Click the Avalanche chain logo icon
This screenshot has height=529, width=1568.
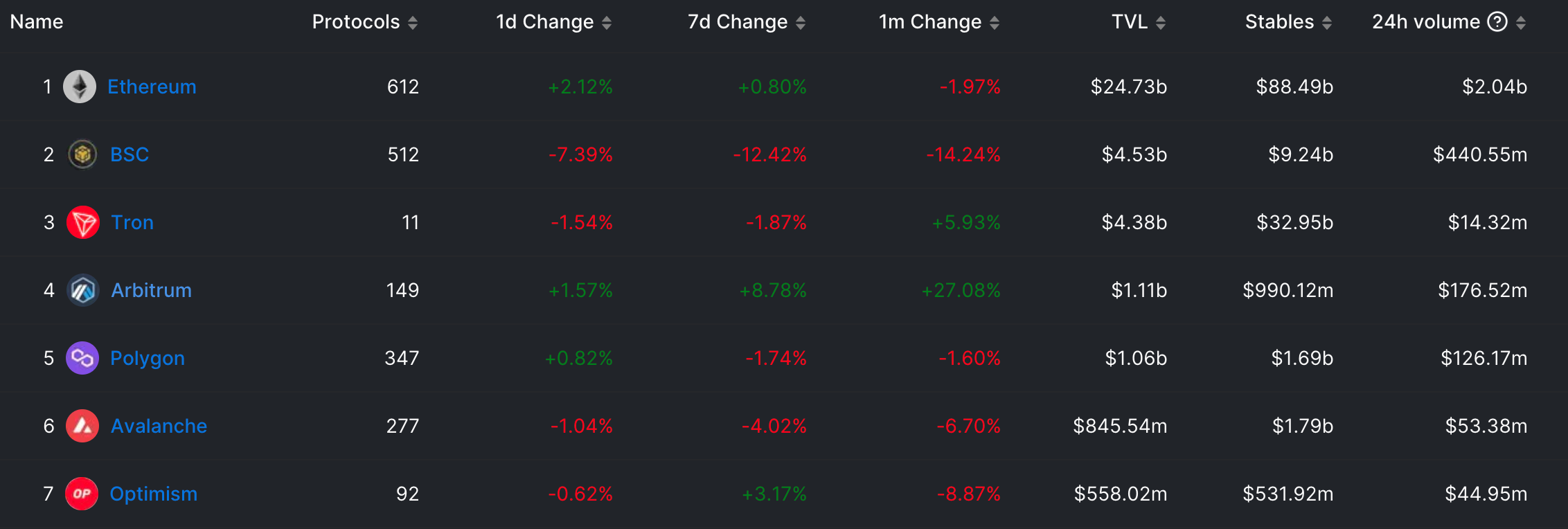(x=82, y=426)
